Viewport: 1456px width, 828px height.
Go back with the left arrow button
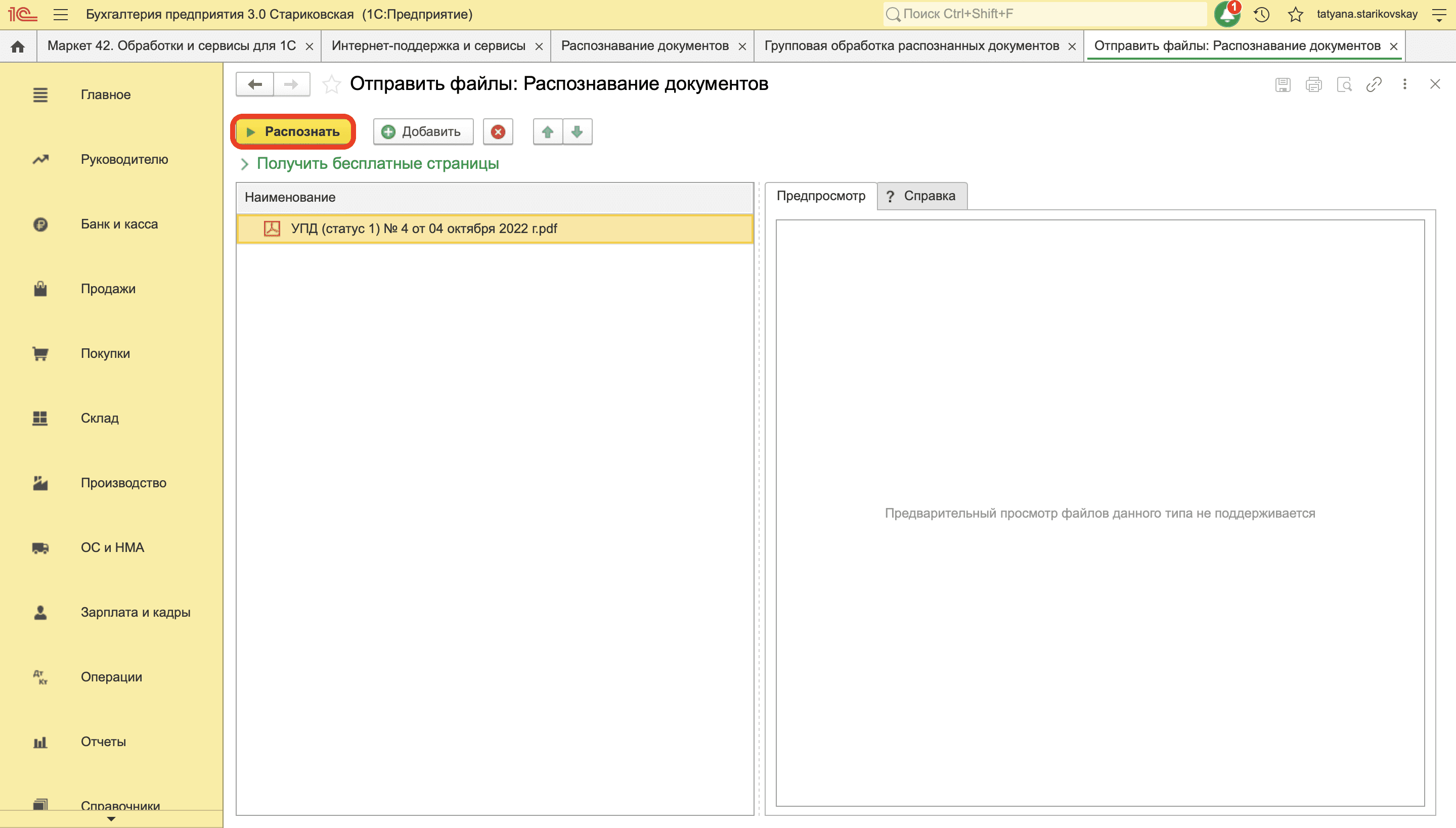tap(255, 84)
